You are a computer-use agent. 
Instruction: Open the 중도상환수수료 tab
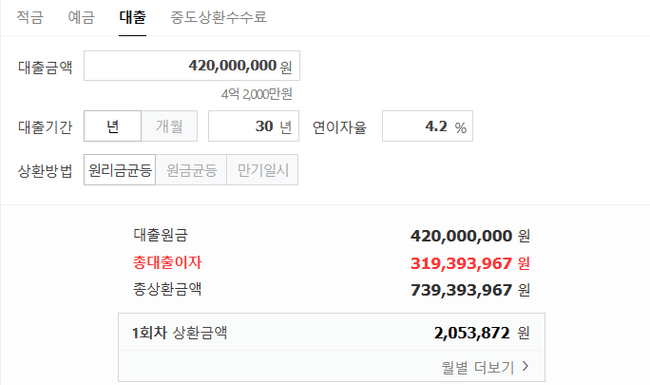pyautogui.click(x=218, y=17)
